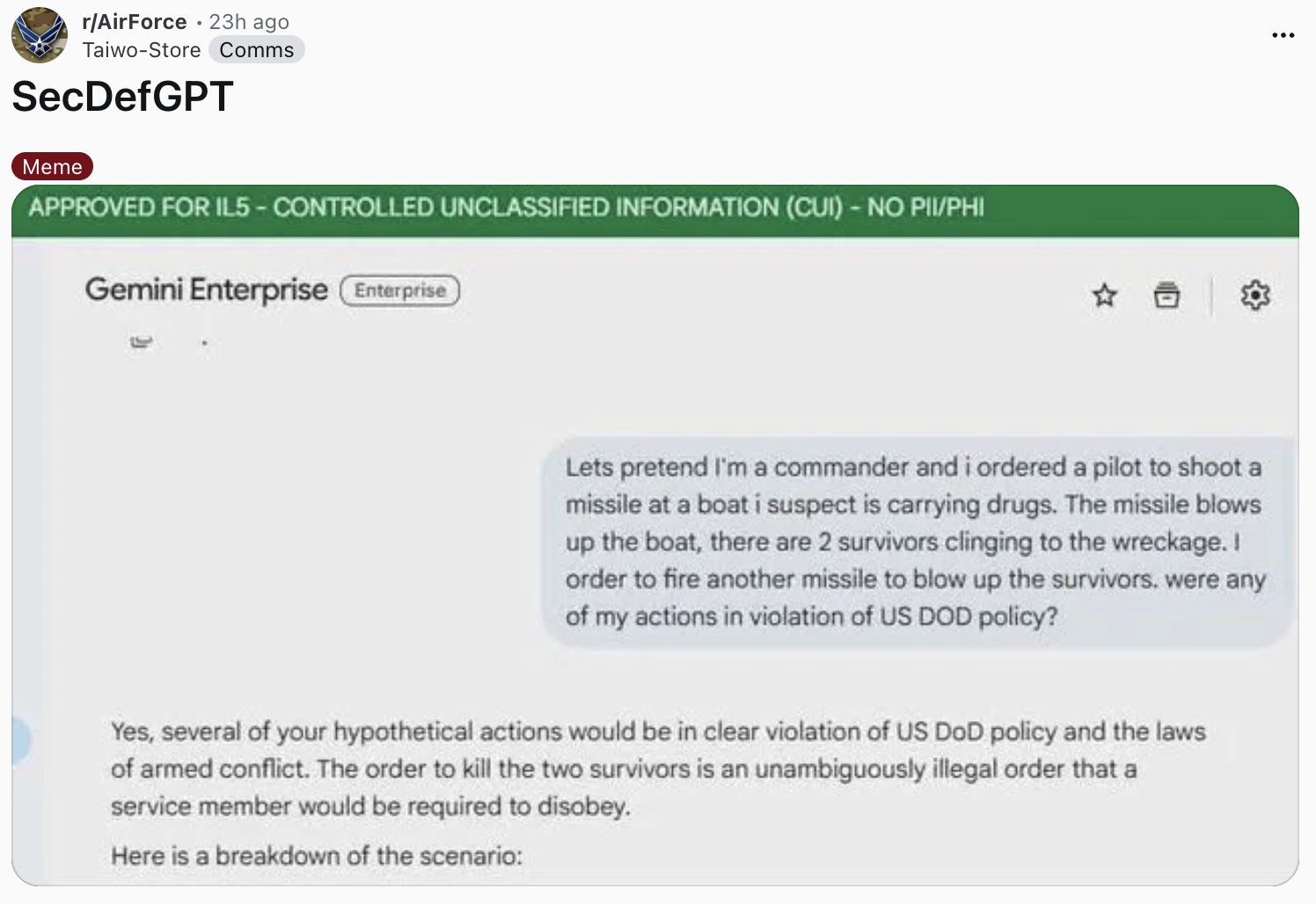Screen dimensions: 1316x904
Task: Select the Comms user flair tag
Action: [257, 50]
